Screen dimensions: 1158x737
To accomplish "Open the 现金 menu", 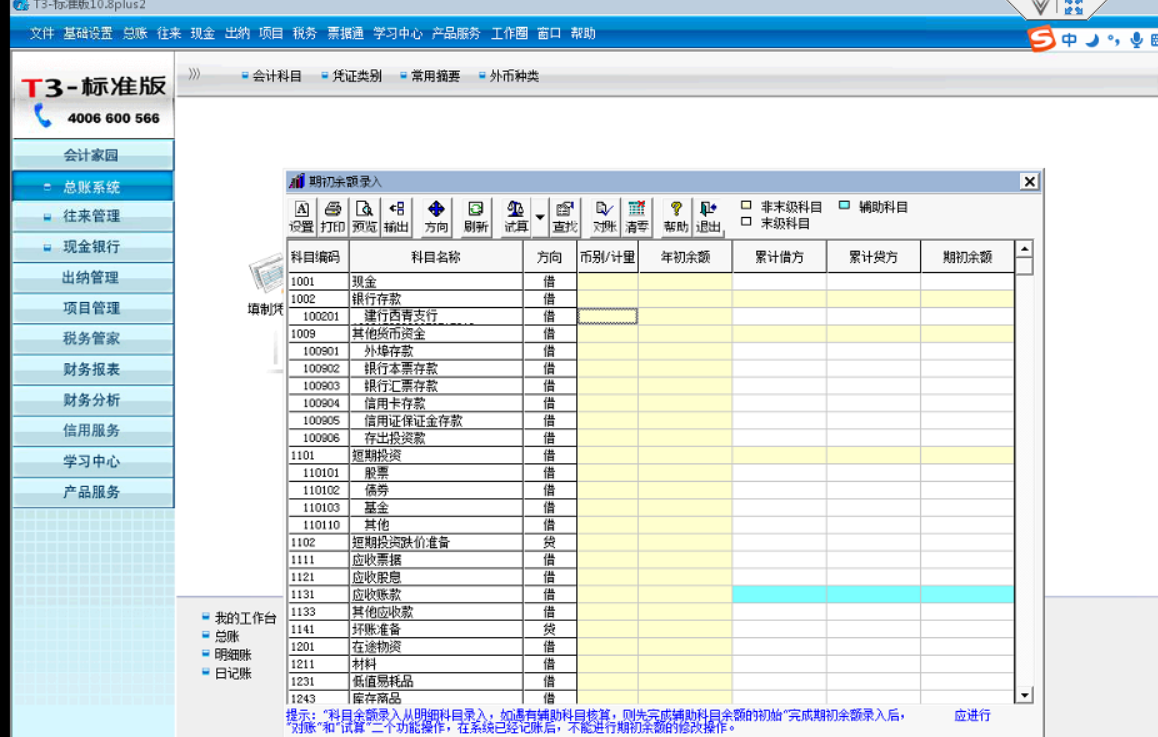I will [202, 33].
